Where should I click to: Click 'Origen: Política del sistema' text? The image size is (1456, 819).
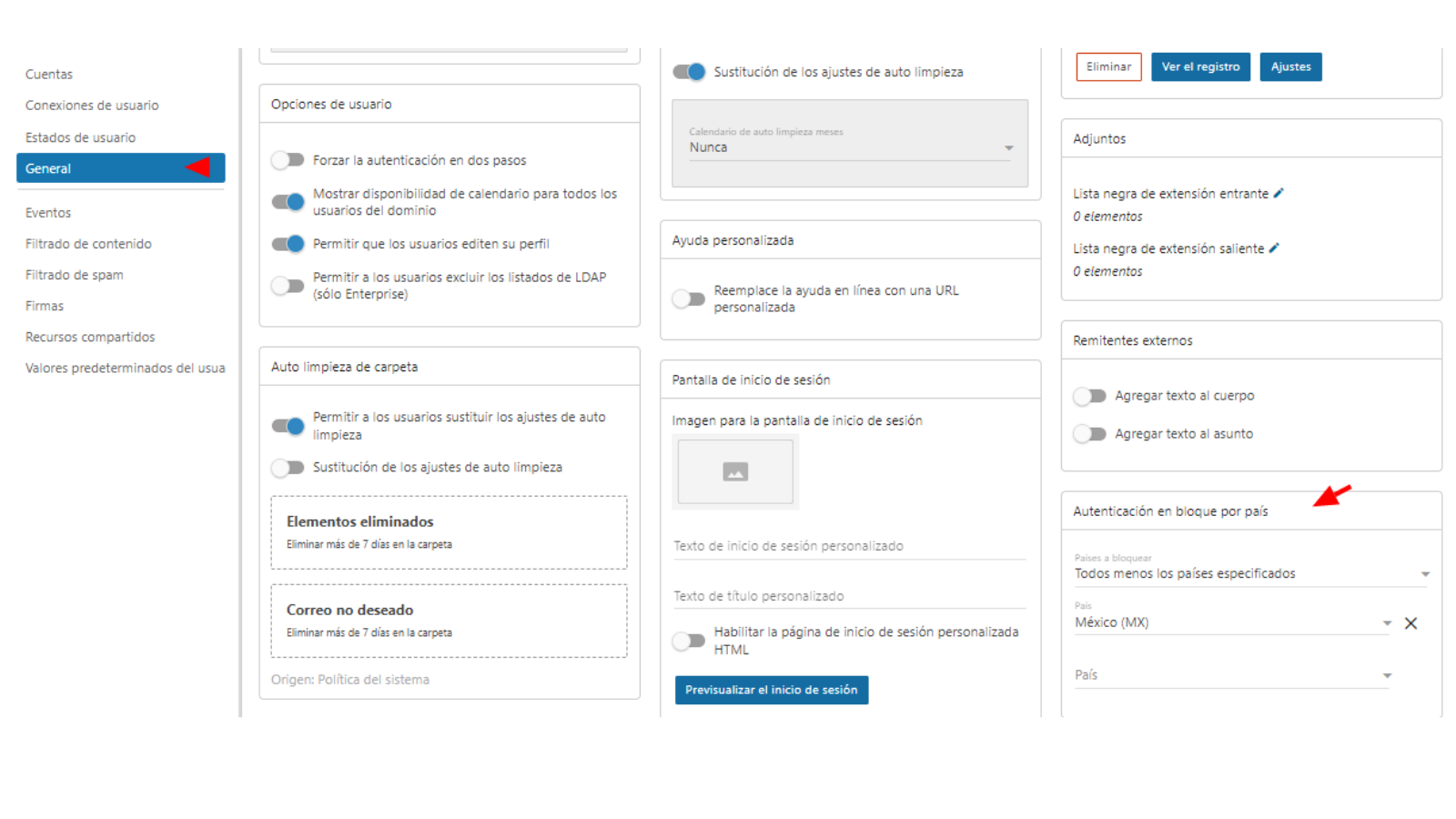[350, 680]
